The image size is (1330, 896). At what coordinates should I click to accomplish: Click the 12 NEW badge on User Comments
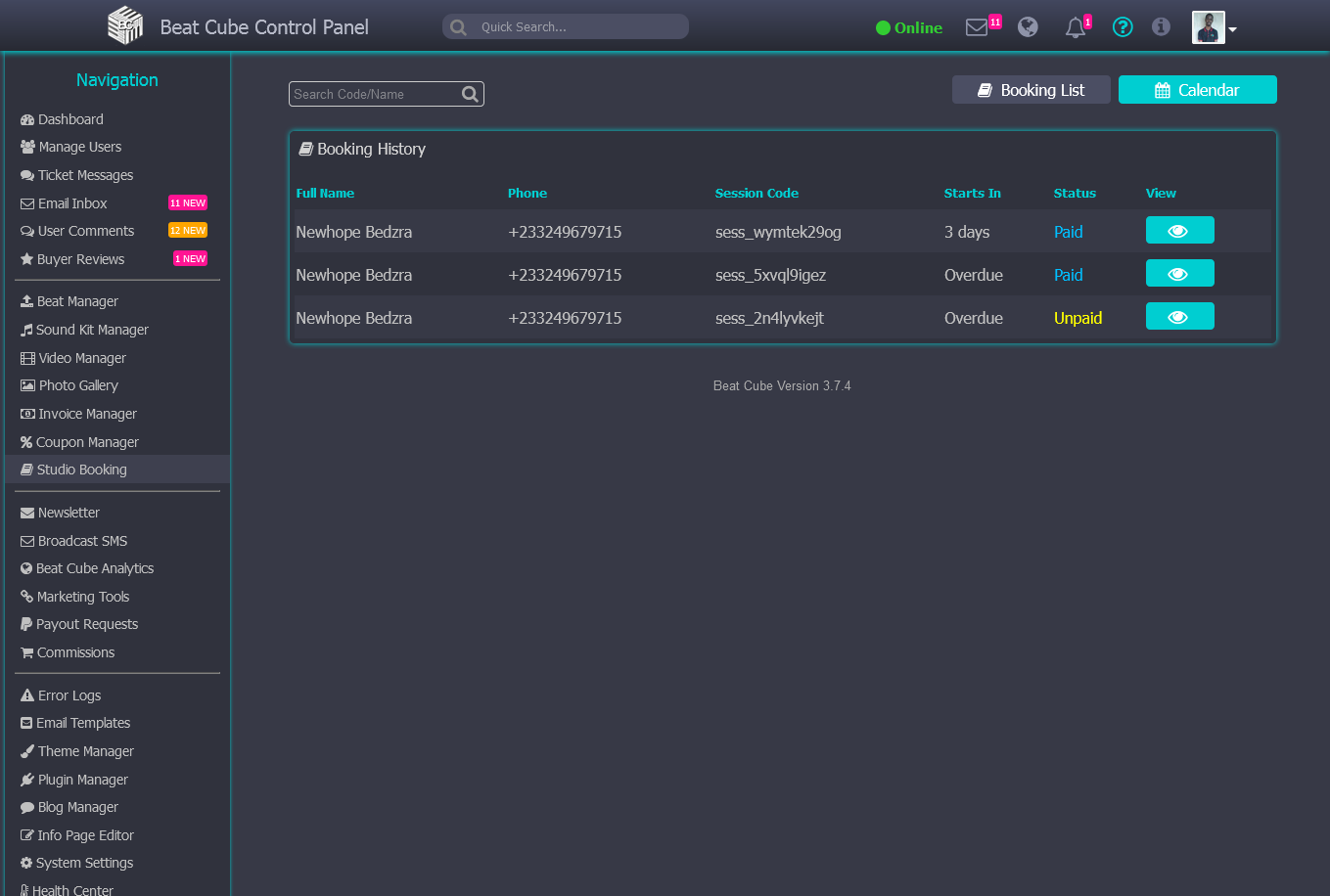click(188, 231)
